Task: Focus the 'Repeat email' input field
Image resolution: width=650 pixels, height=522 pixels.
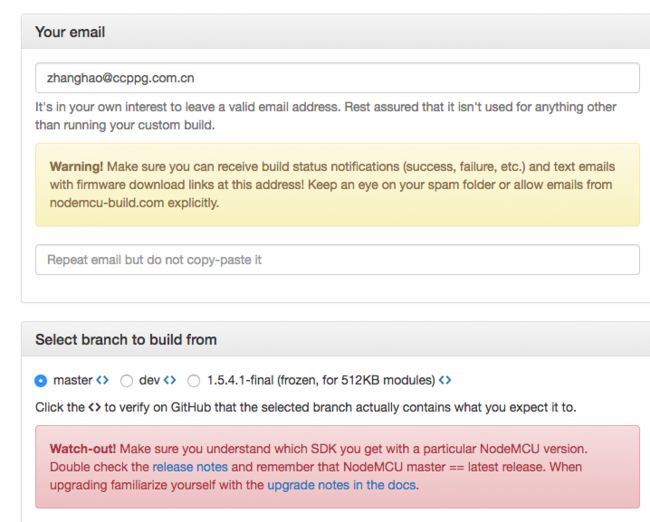Action: [x=337, y=260]
